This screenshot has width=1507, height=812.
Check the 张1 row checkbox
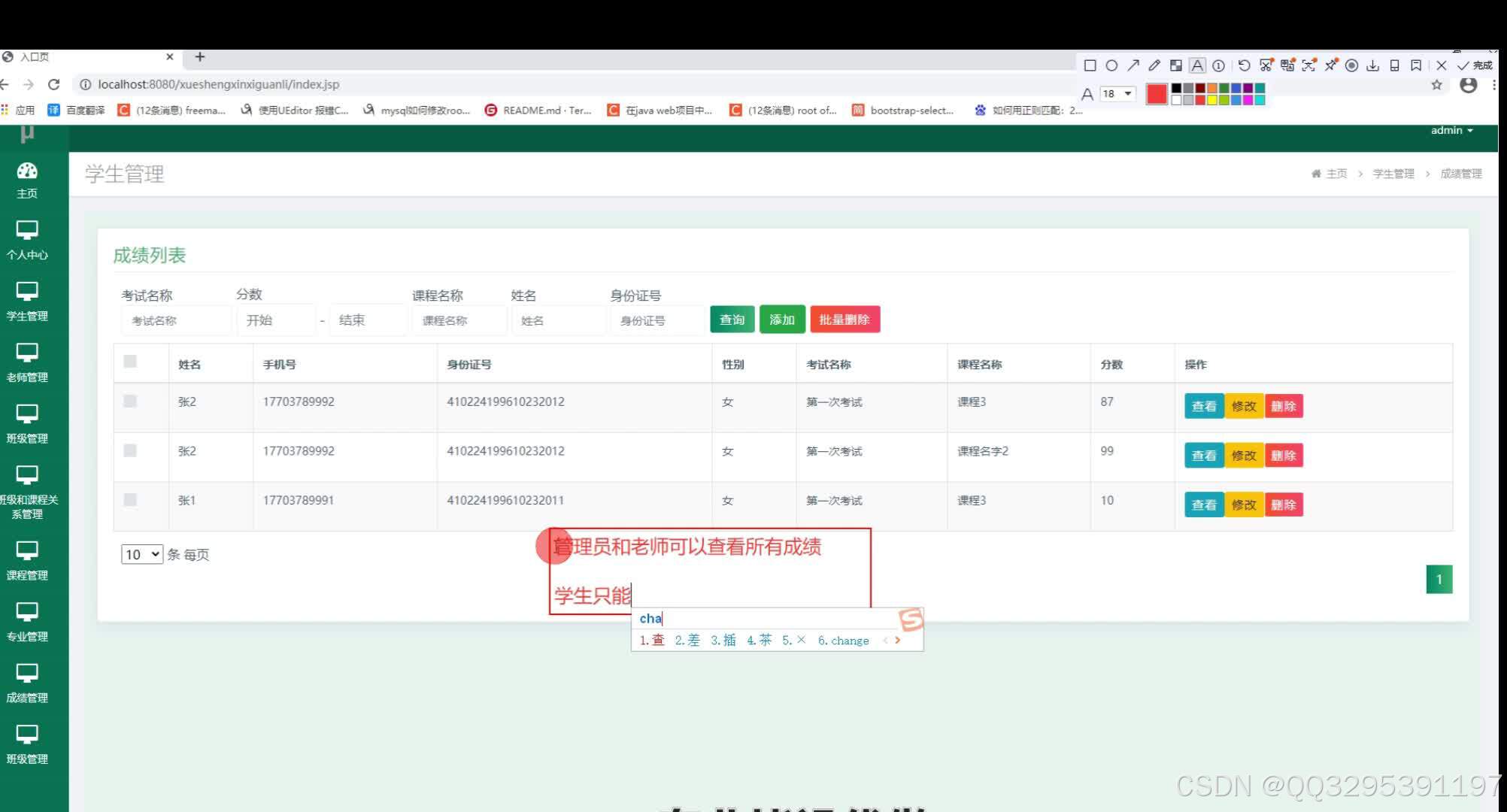130,500
